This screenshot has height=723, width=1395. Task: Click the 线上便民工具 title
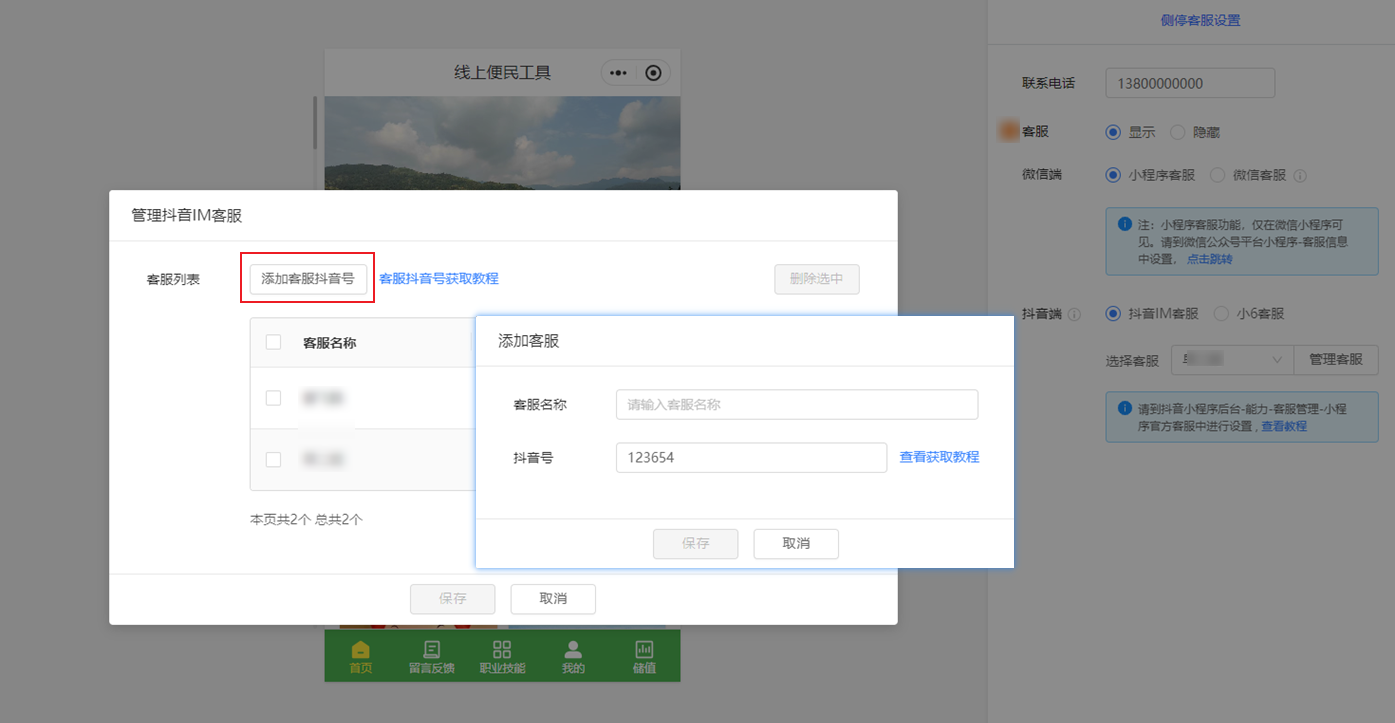[x=502, y=72]
